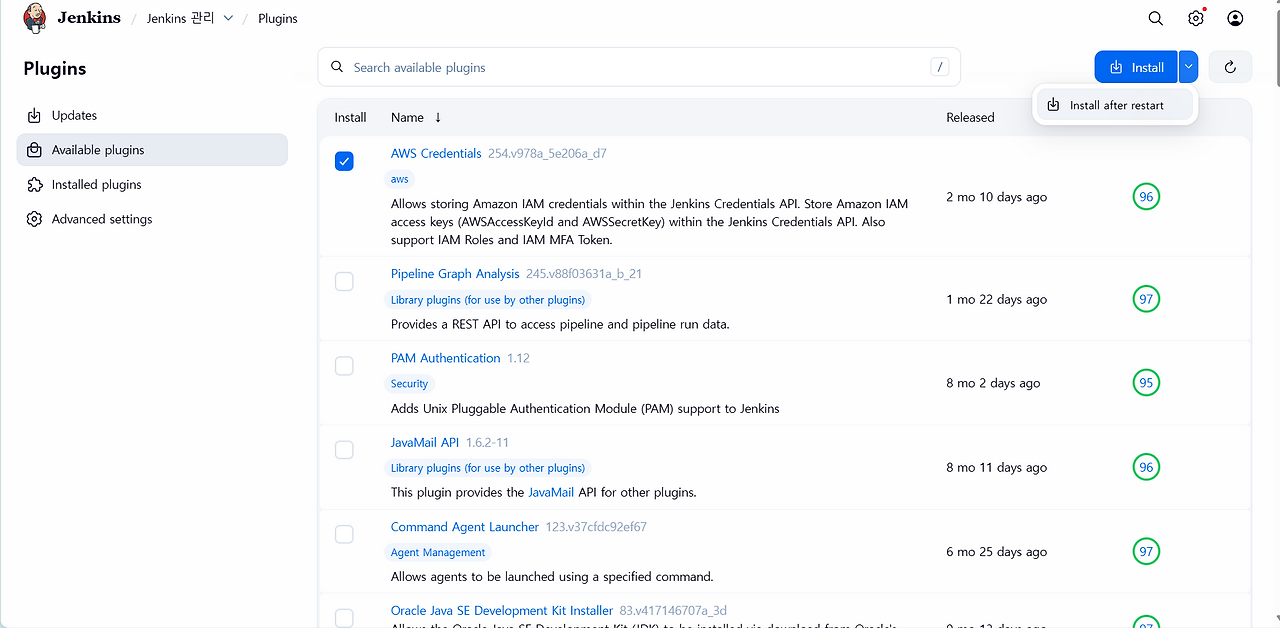Click health score 97 for Pipeline Graph Analysis

click(1146, 299)
